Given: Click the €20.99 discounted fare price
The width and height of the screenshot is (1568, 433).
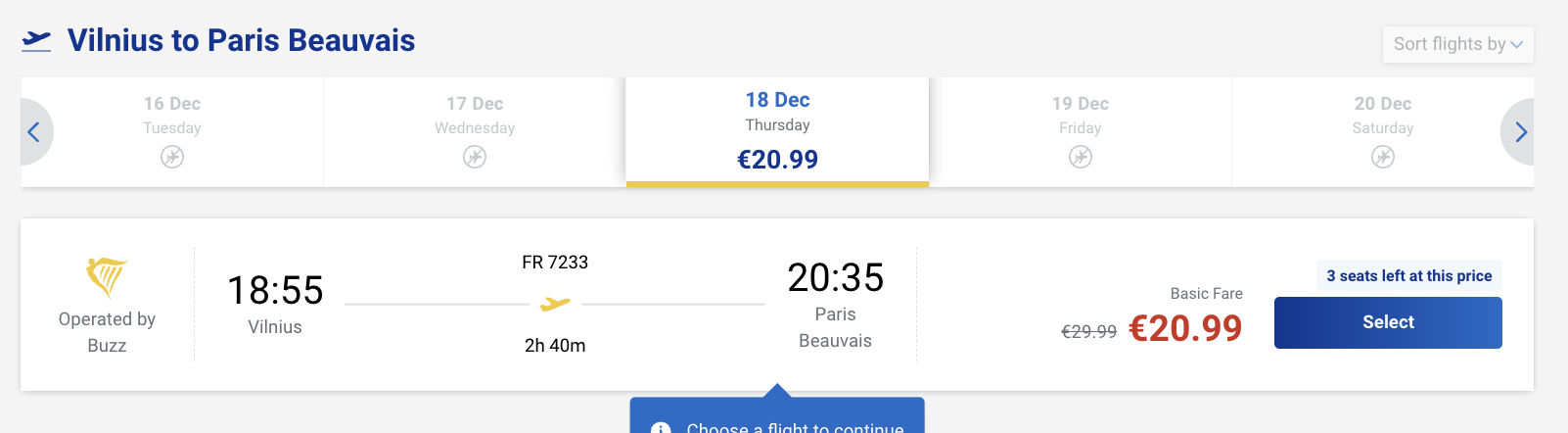Looking at the screenshot, I should [x=1185, y=328].
